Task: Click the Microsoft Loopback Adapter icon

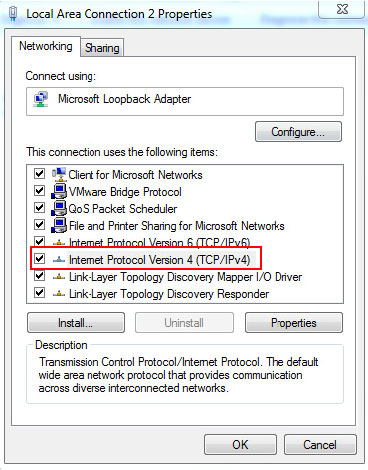Action: [x=41, y=99]
